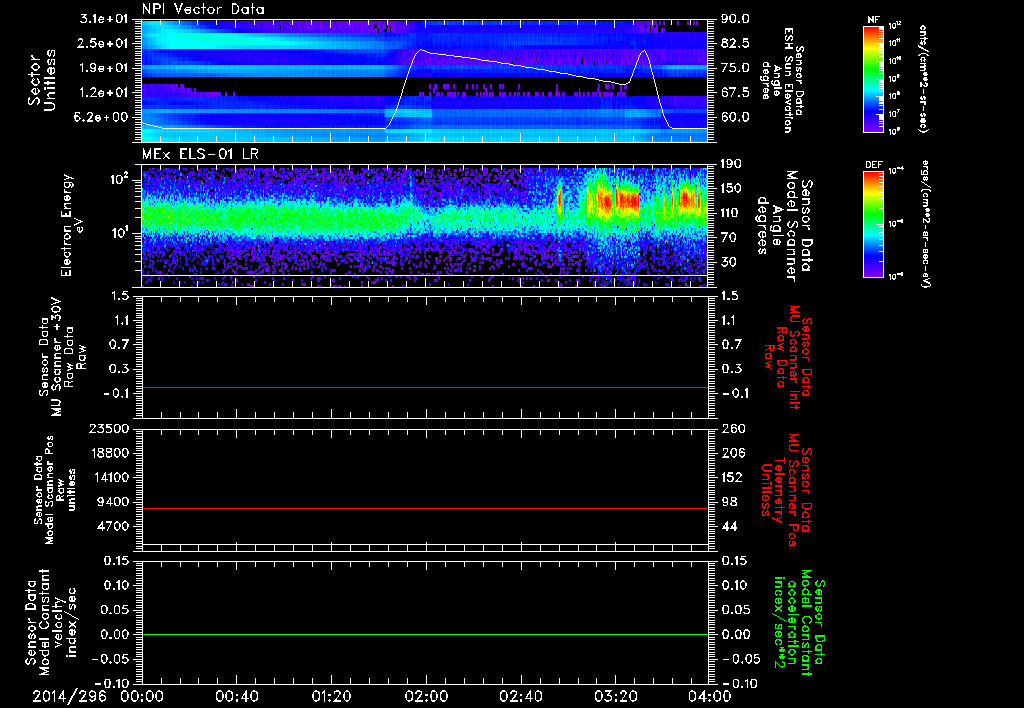1024x708 pixels.
Task: Click the 1.9e+01 sector tick label
Action: point(104,68)
